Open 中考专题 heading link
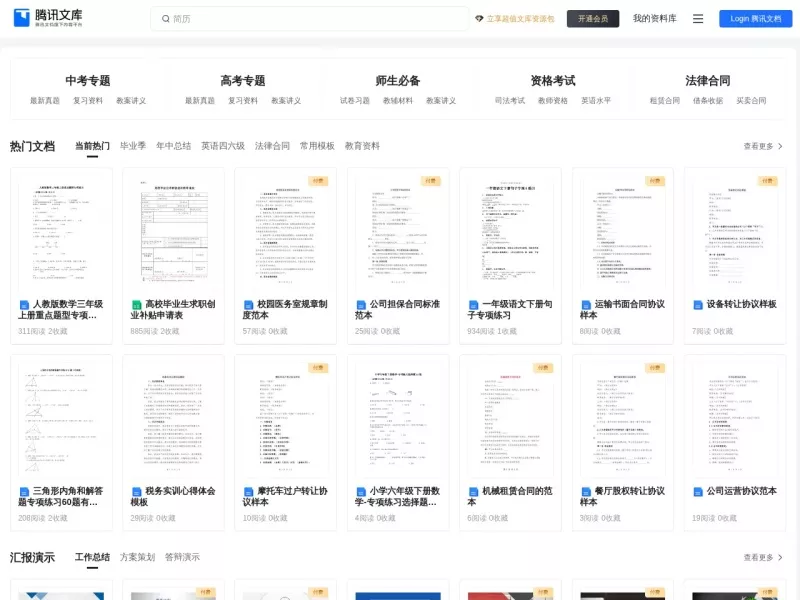800x600 pixels. pos(88,81)
